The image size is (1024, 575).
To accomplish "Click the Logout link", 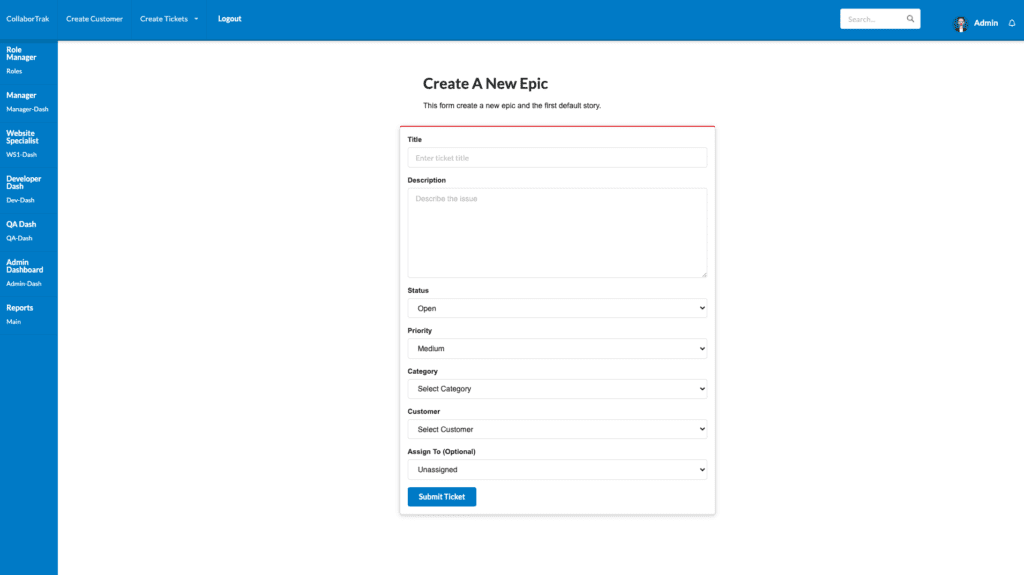I will point(229,19).
